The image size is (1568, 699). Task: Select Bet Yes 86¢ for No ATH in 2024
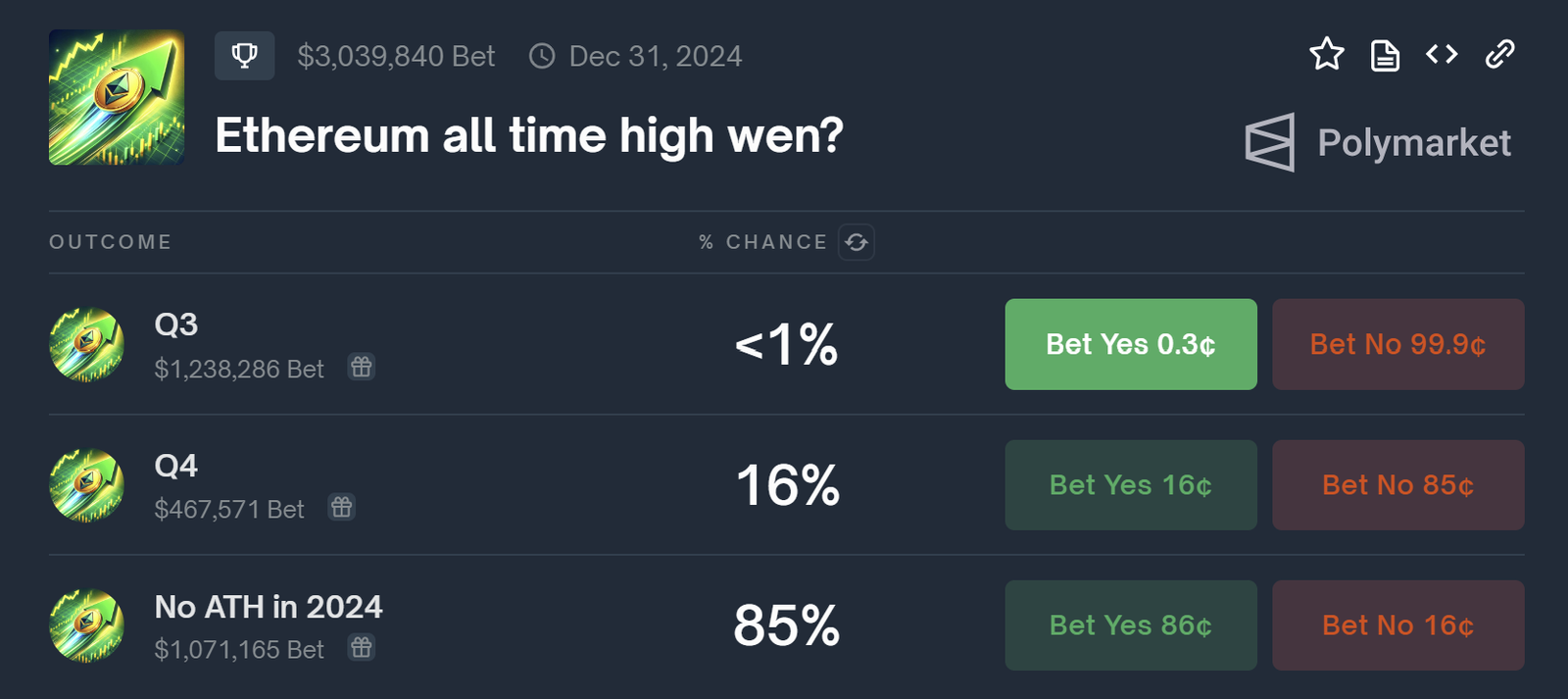tap(1130, 624)
